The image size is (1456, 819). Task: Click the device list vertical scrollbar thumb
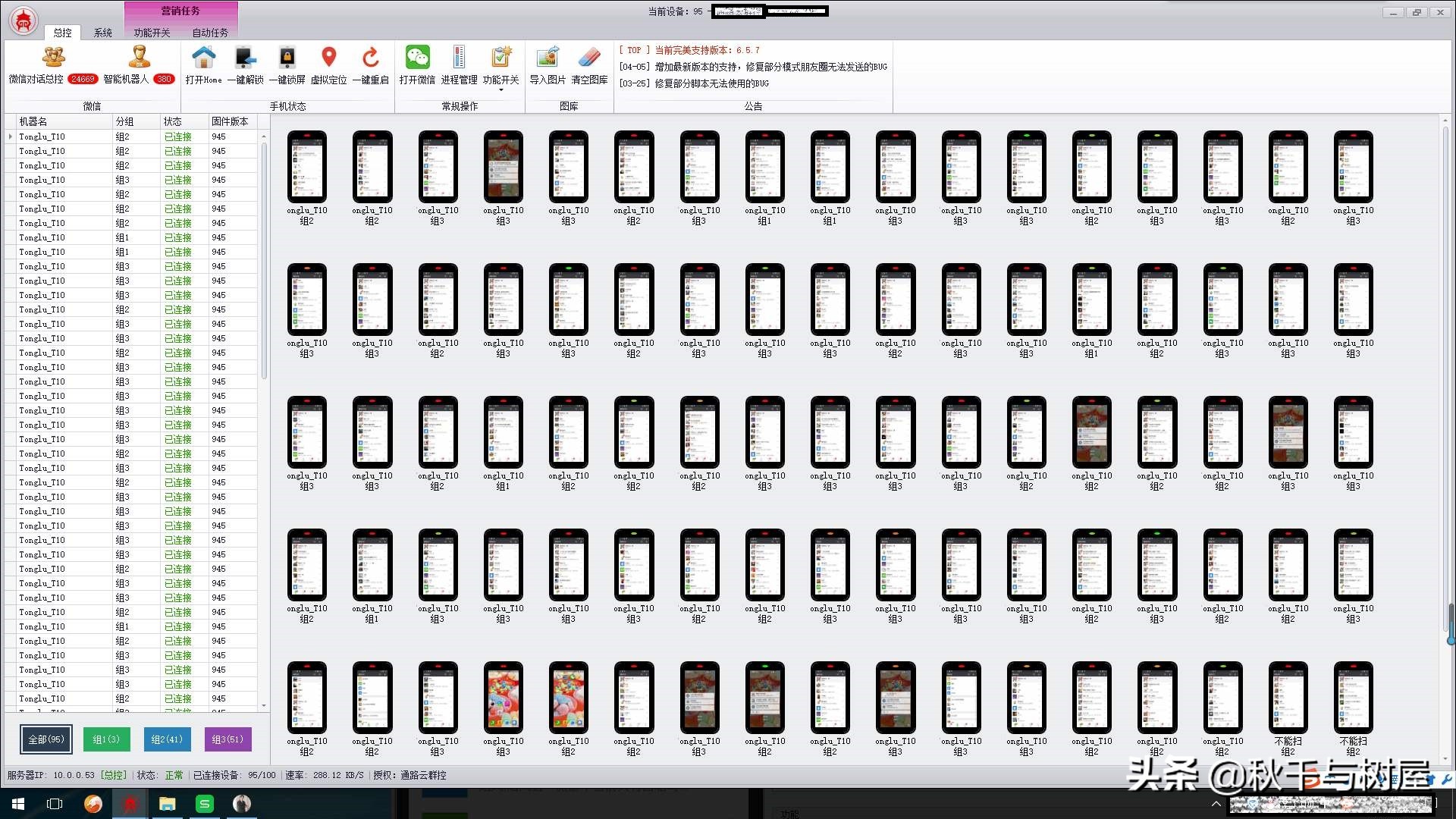(264, 260)
